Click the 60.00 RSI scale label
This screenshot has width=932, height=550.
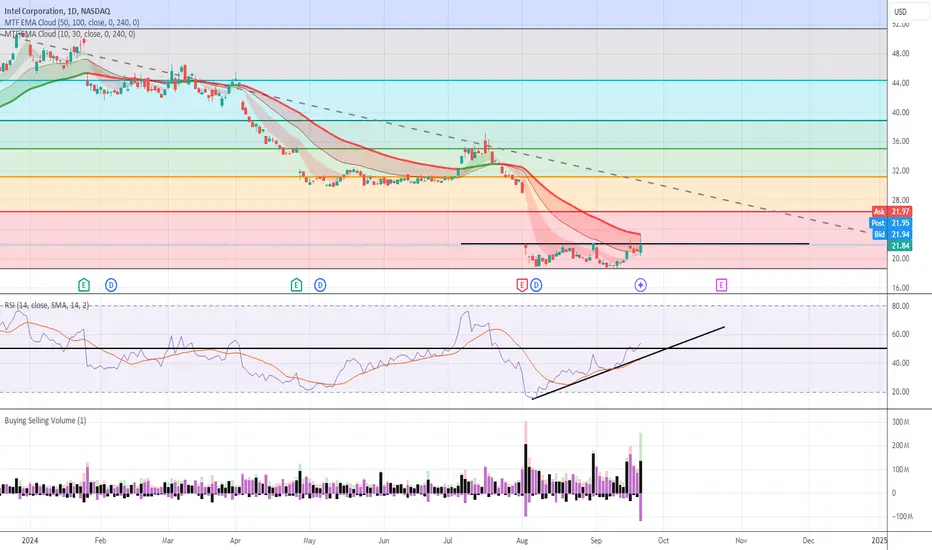(x=900, y=334)
